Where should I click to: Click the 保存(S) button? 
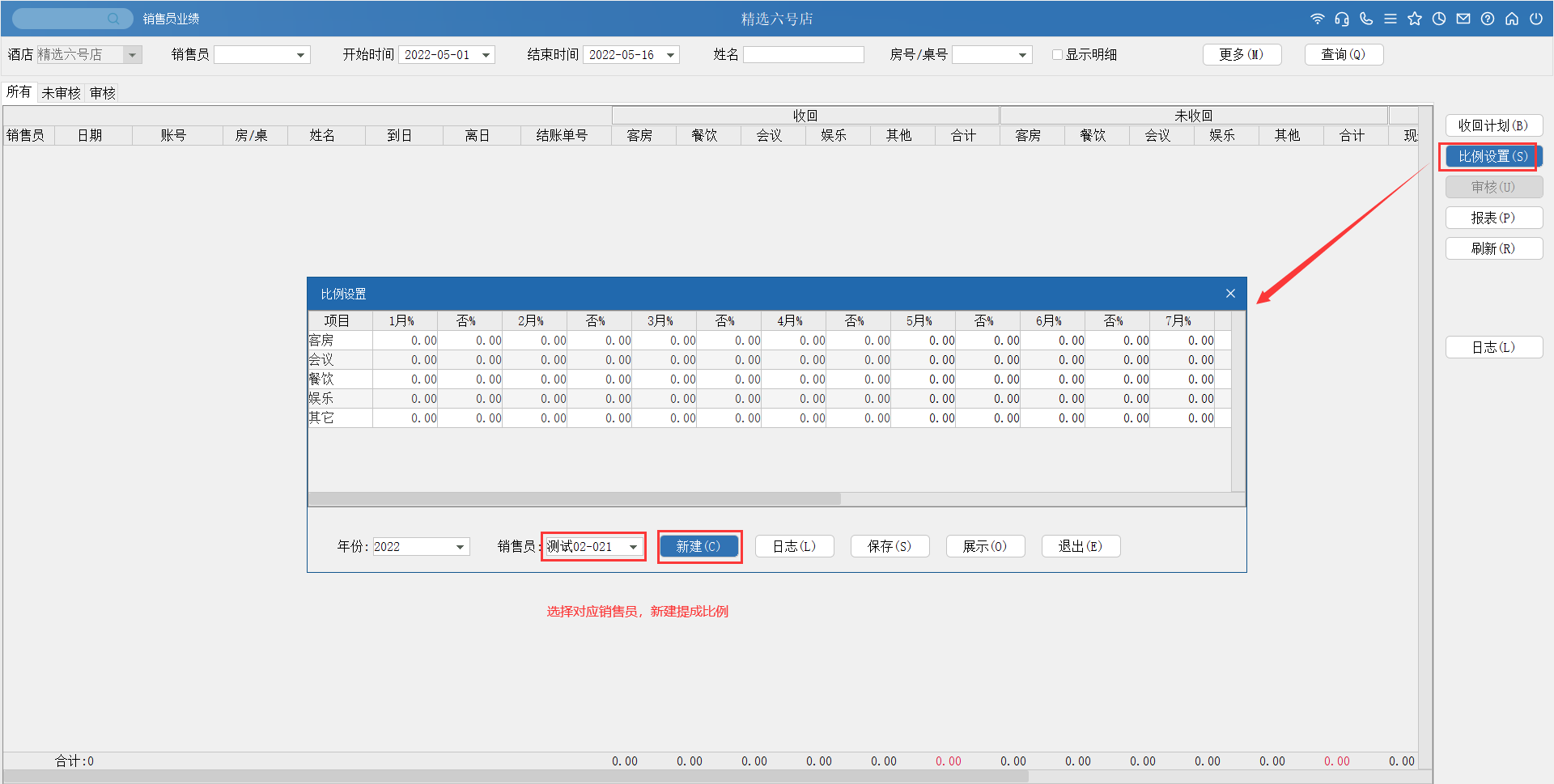(890, 546)
